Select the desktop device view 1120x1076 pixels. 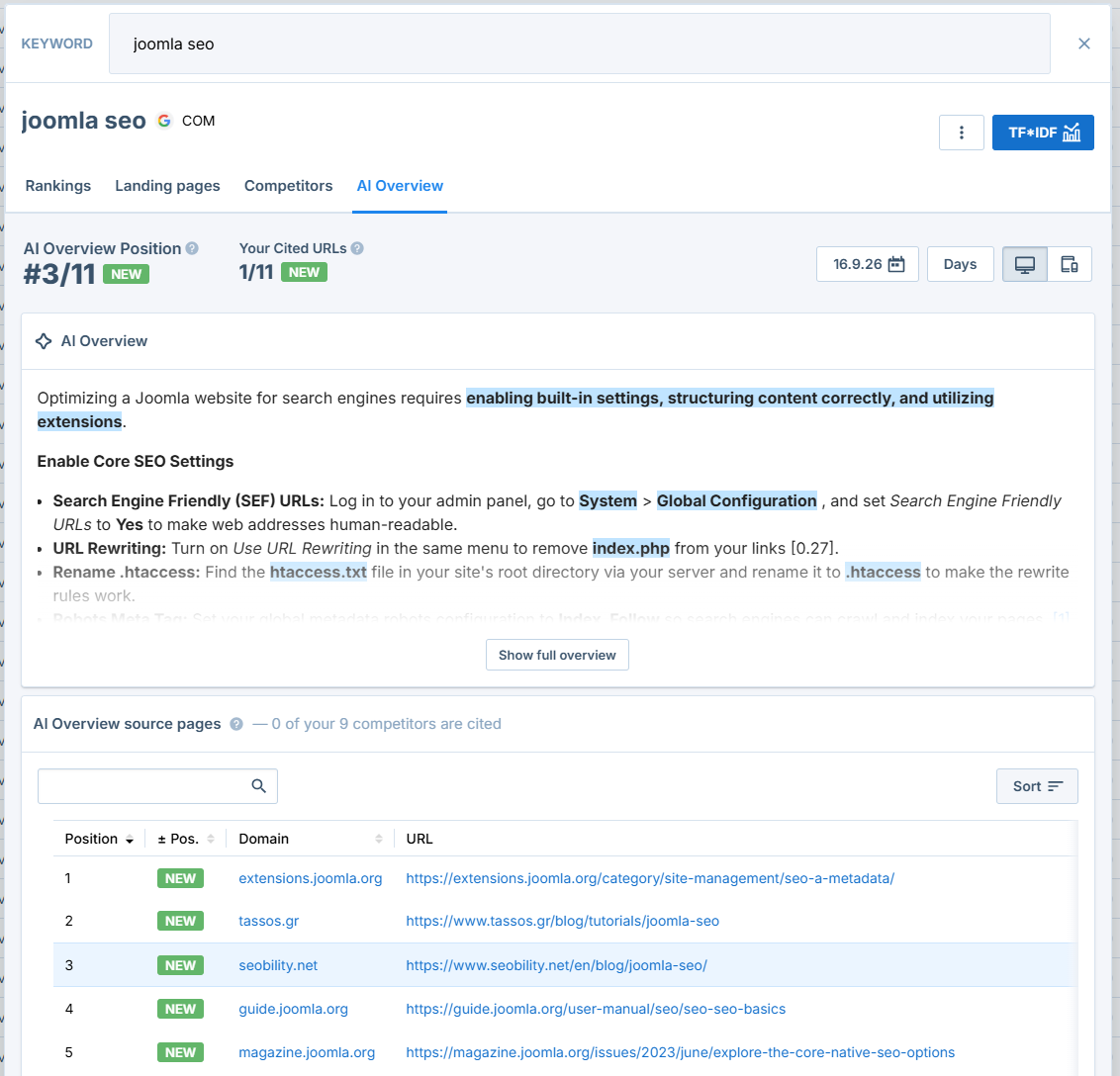tap(1025, 264)
